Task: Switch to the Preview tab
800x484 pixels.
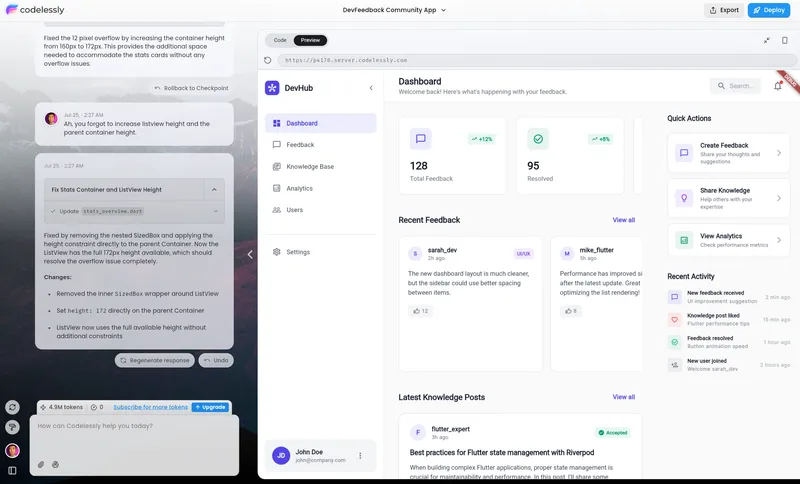Action: click(310, 40)
